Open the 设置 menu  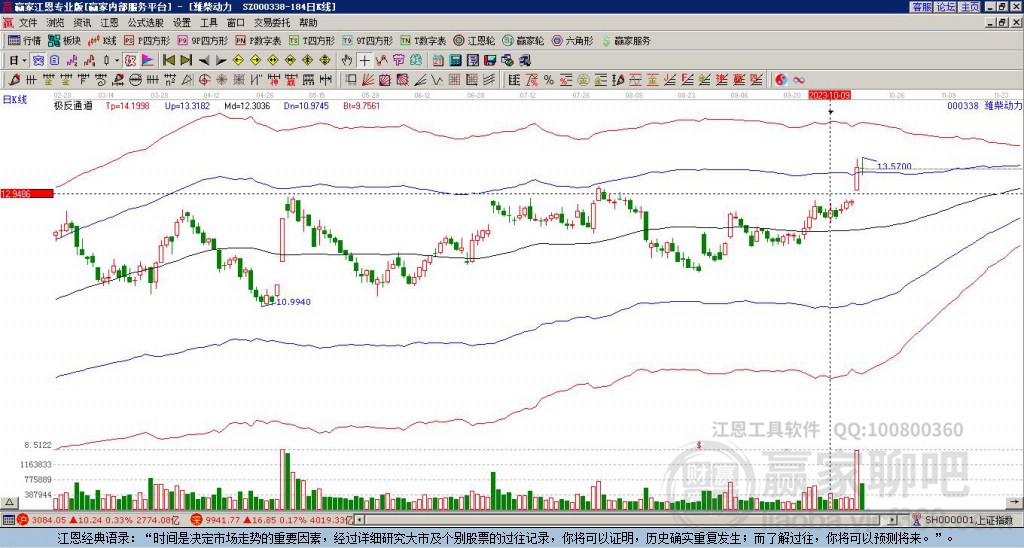coord(182,23)
